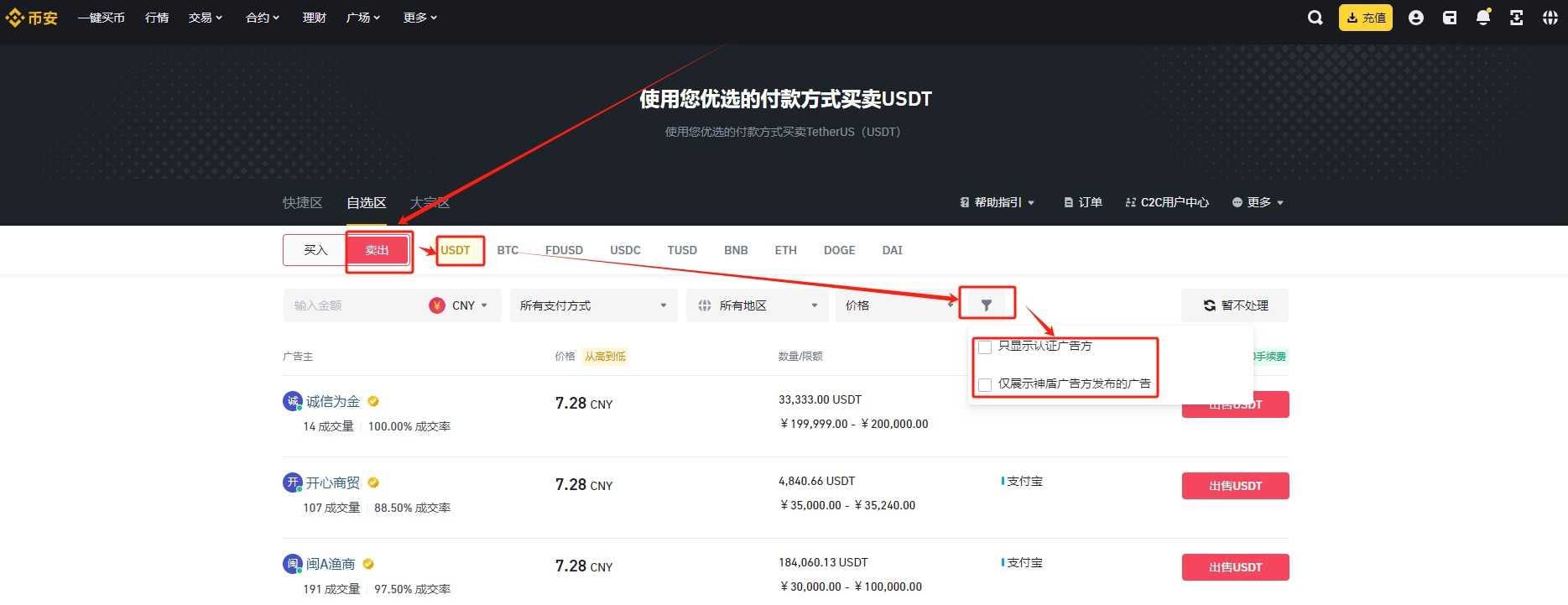The width and height of the screenshot is (1568, 605).
Task: Click the region globe icon
Action: pyautogui.click(x=705, y=305)
